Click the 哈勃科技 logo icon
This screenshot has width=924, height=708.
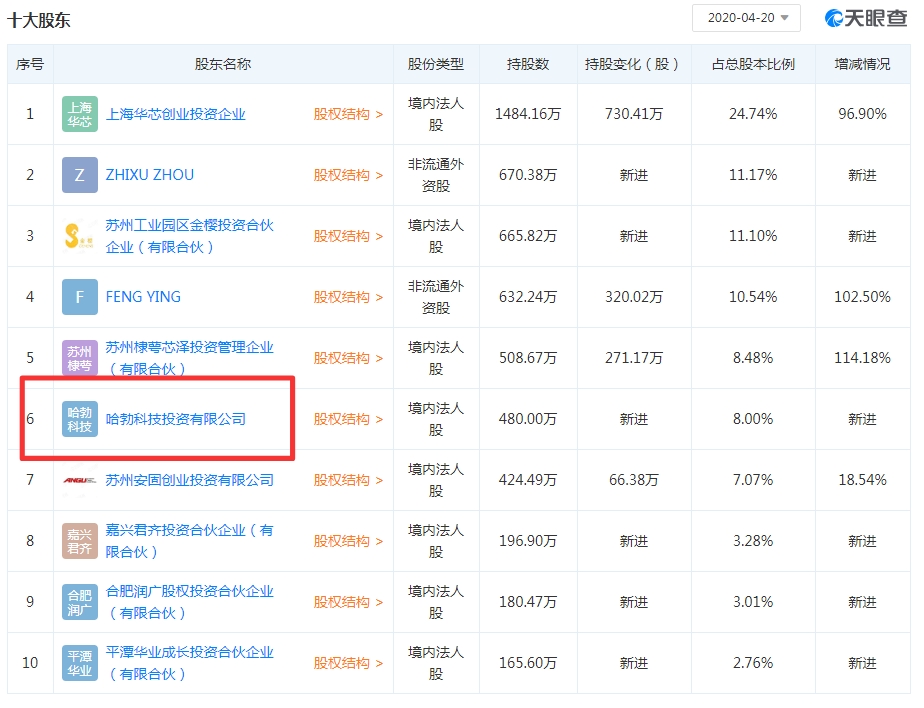point(80,419)
